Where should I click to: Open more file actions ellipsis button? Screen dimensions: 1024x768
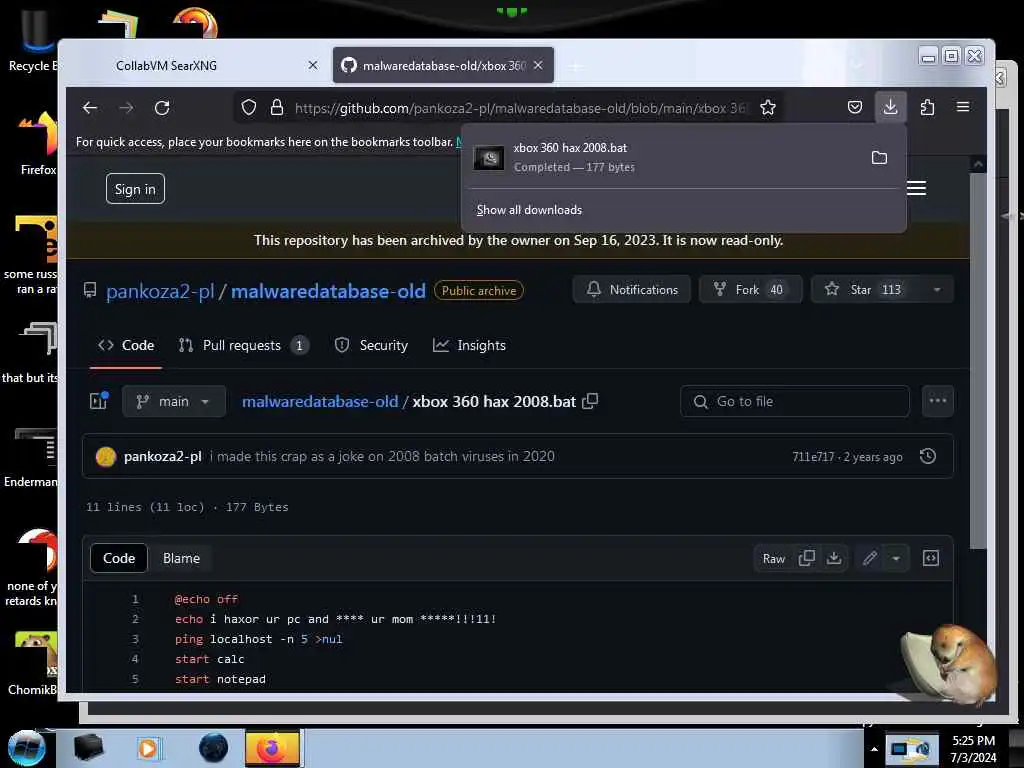tap(938, 401)
